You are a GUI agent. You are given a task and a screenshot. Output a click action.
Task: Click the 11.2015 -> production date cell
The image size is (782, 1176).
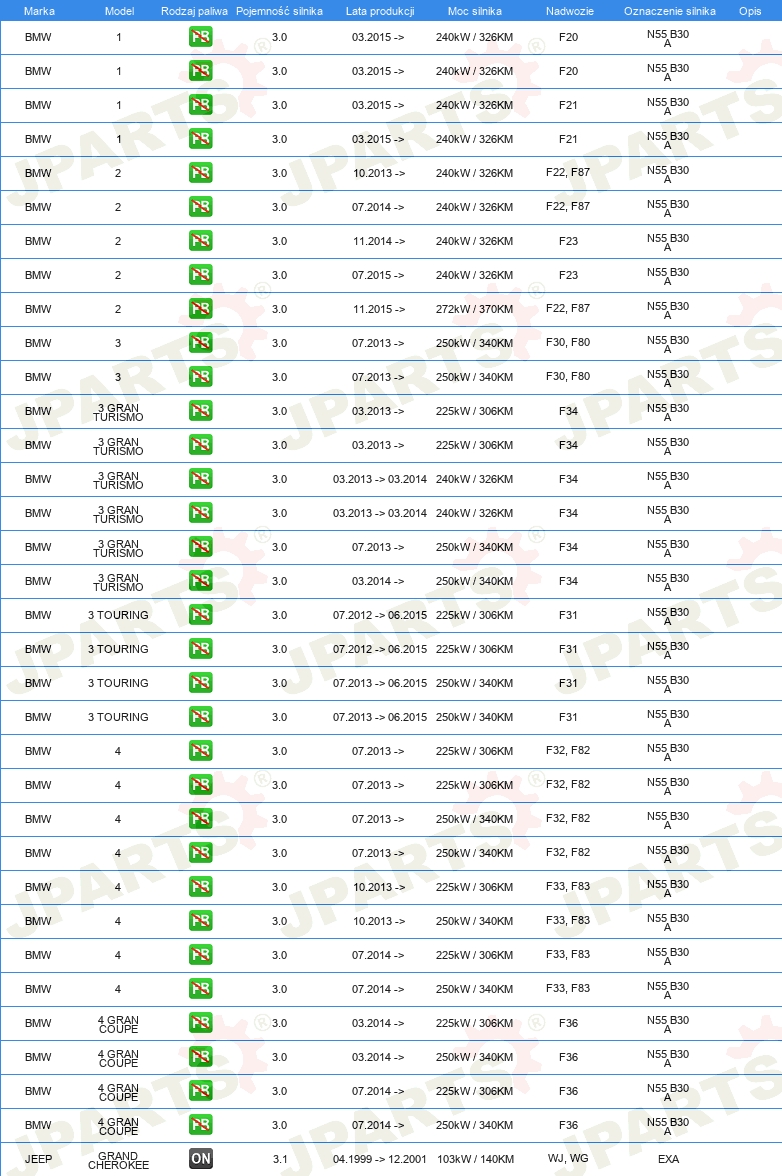click(x=379, y=309)
